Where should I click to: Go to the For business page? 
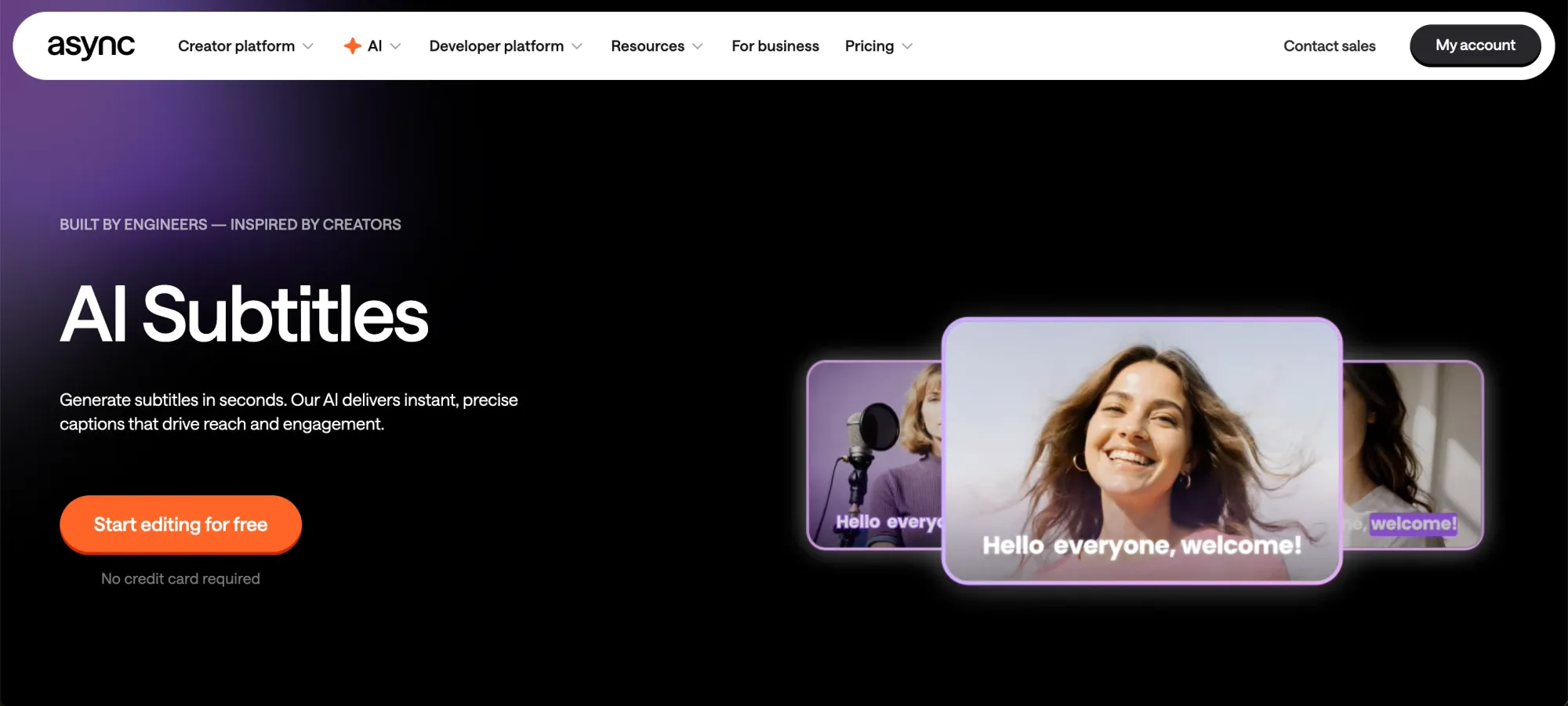click(x=775, y=46)
